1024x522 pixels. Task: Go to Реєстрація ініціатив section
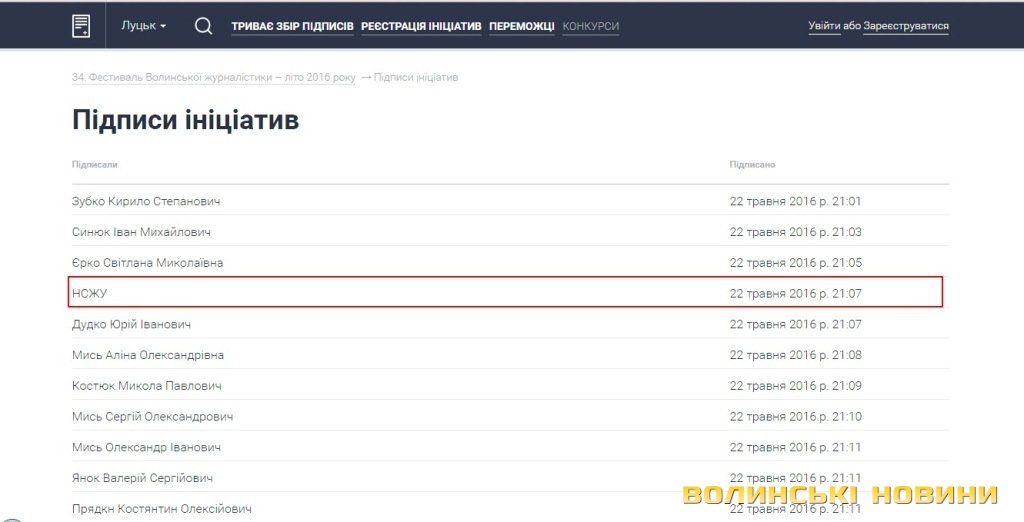(421, 27)
